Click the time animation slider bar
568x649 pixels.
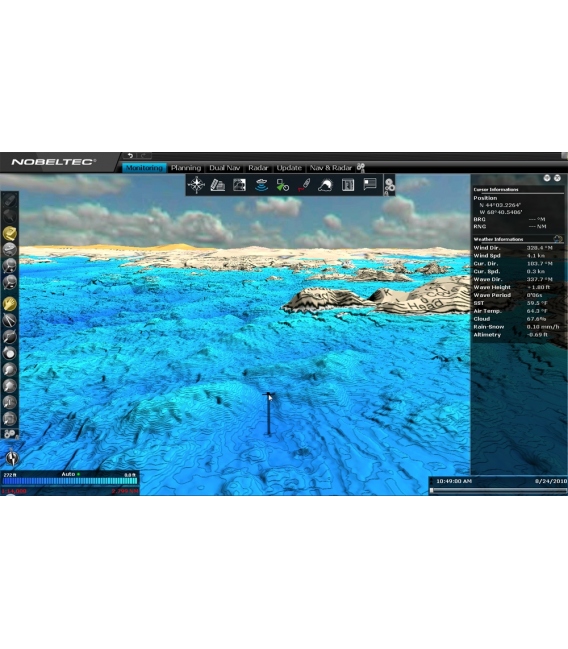[x=498, y=490]
